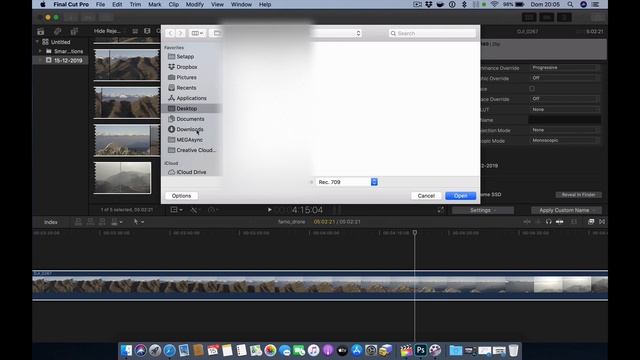Open Notification Center icon
640x360 pixels.
[596, 4]
